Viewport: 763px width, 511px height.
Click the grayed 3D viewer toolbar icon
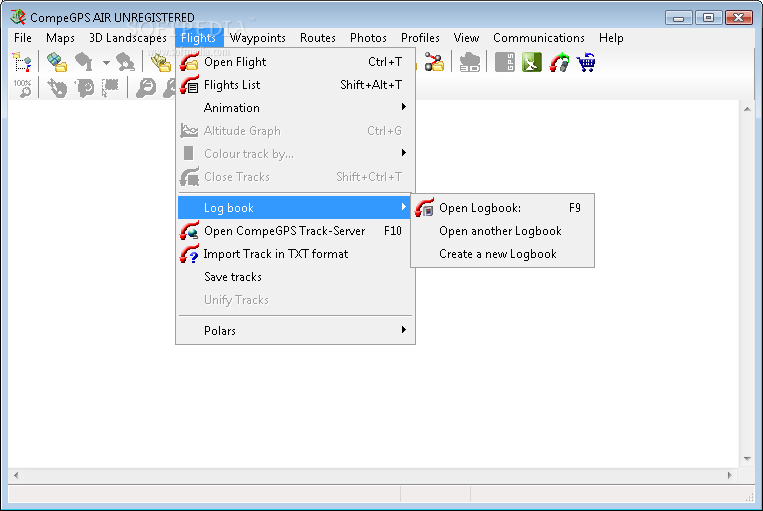(470, 62)
